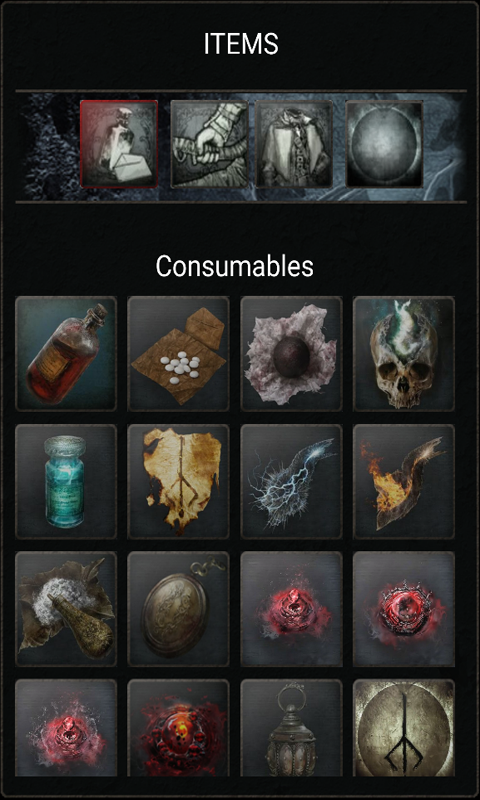Choose the blue glass vial item
The image size is (480, 800).
pyautogui.click(x=66, y=481)
